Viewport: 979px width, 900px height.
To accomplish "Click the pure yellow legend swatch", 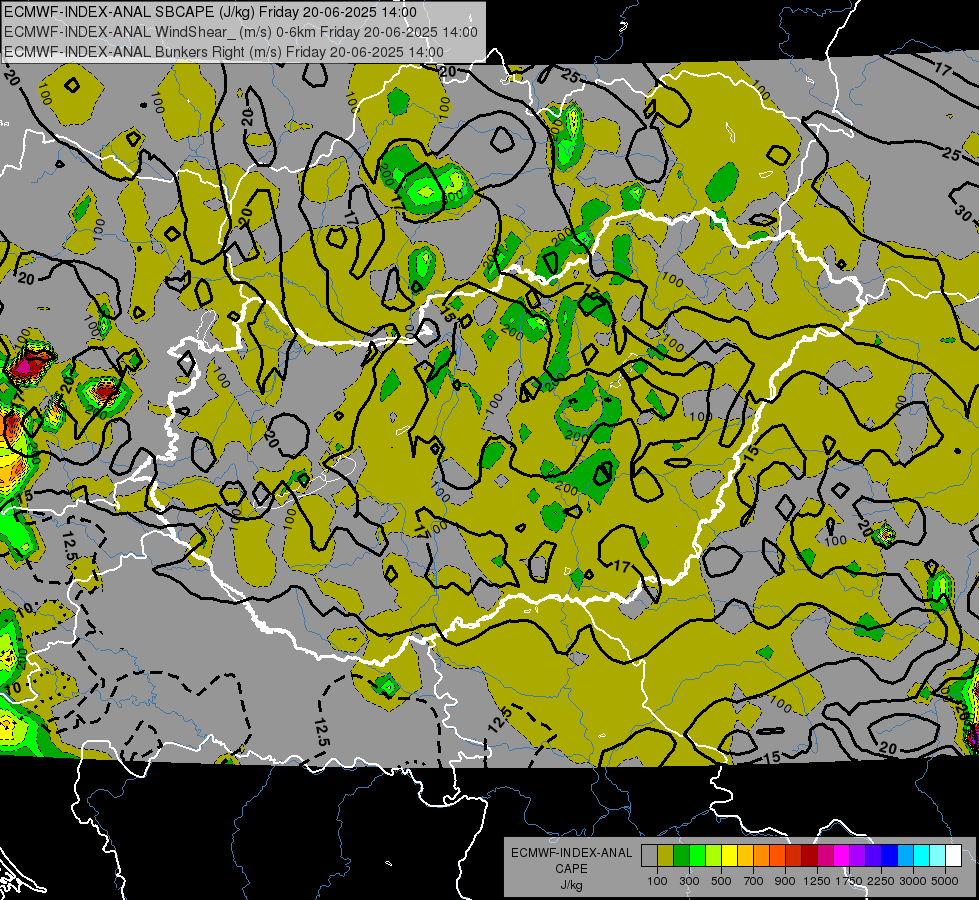I will coord(729,856).
